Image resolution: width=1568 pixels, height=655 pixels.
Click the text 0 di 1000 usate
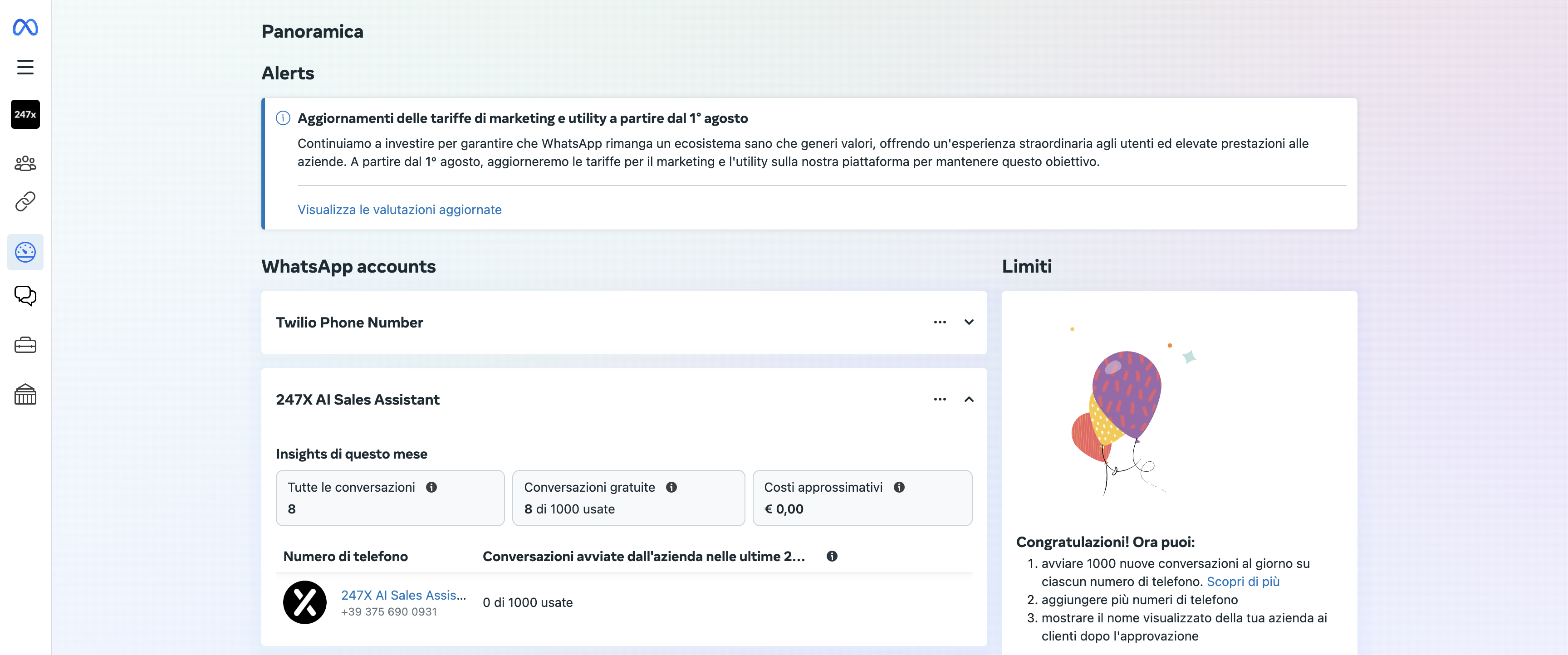click(x=528, y=603)
